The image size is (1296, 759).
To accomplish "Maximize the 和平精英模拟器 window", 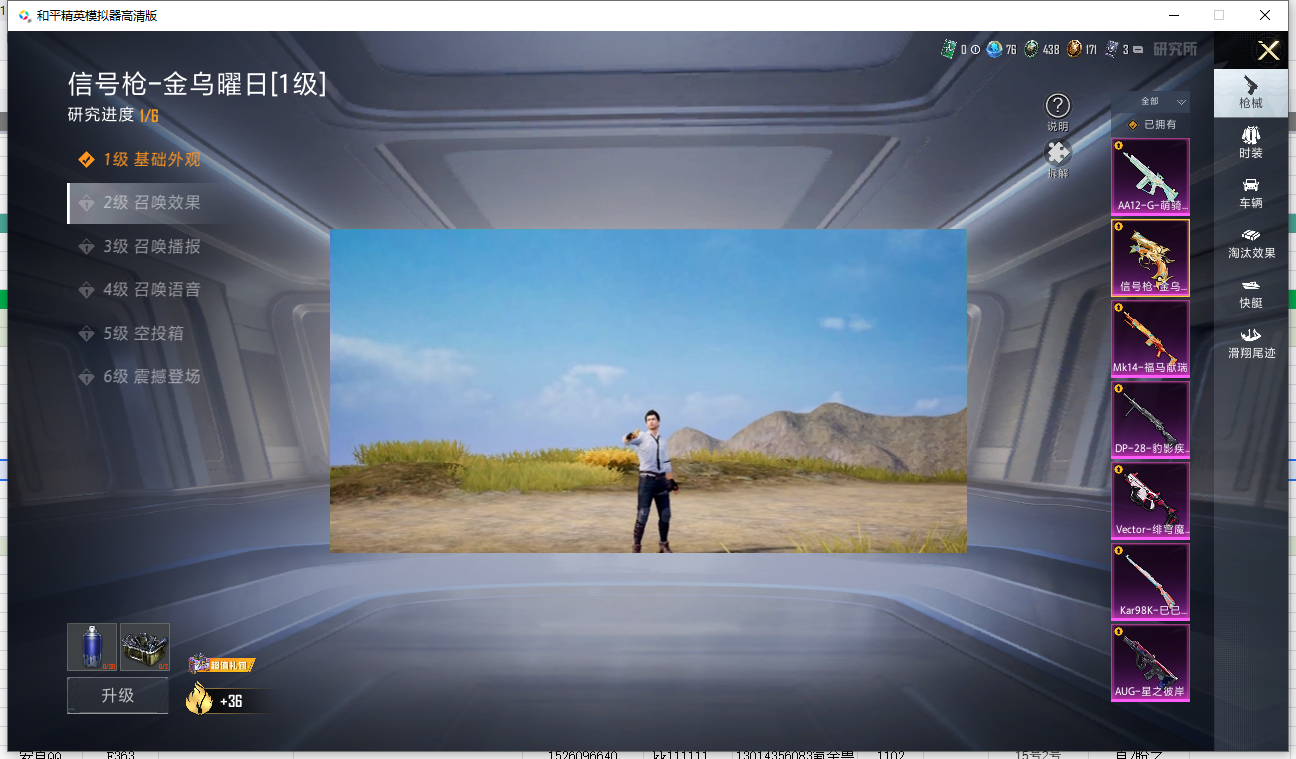I will point(1219,15).
